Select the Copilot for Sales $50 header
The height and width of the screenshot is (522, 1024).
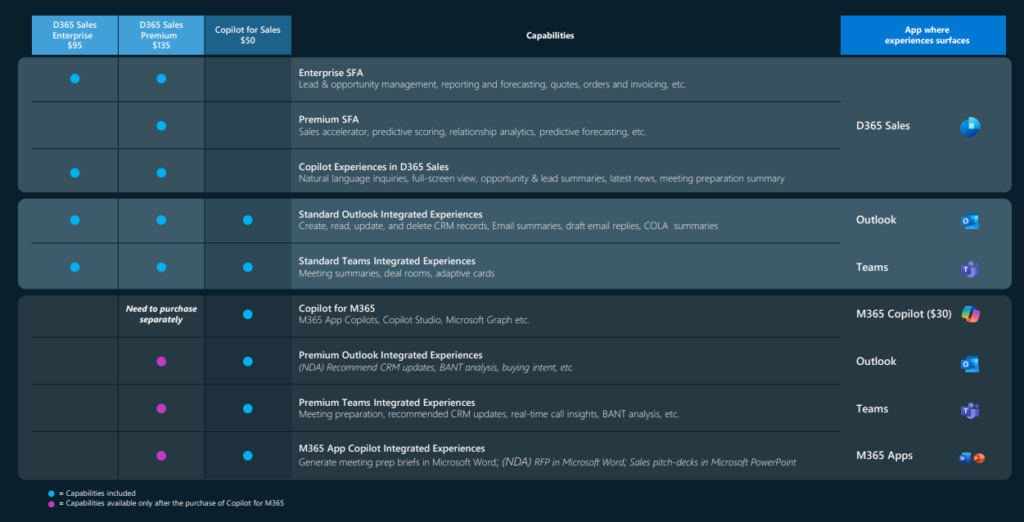point(248,35)
